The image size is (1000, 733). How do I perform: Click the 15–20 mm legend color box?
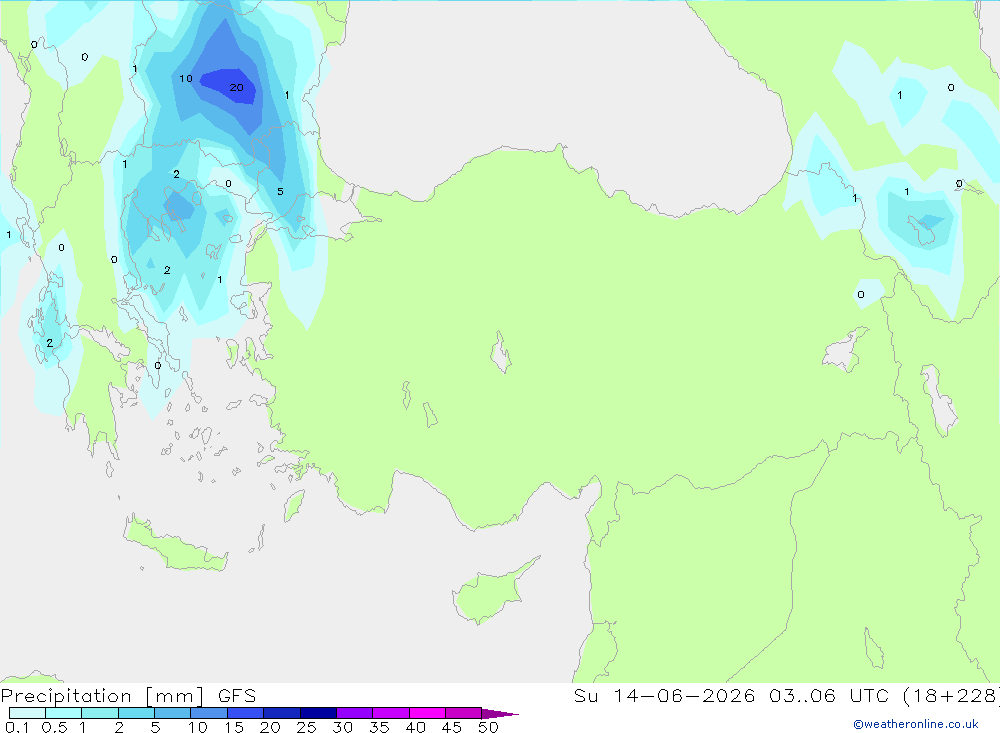point(246,713)
